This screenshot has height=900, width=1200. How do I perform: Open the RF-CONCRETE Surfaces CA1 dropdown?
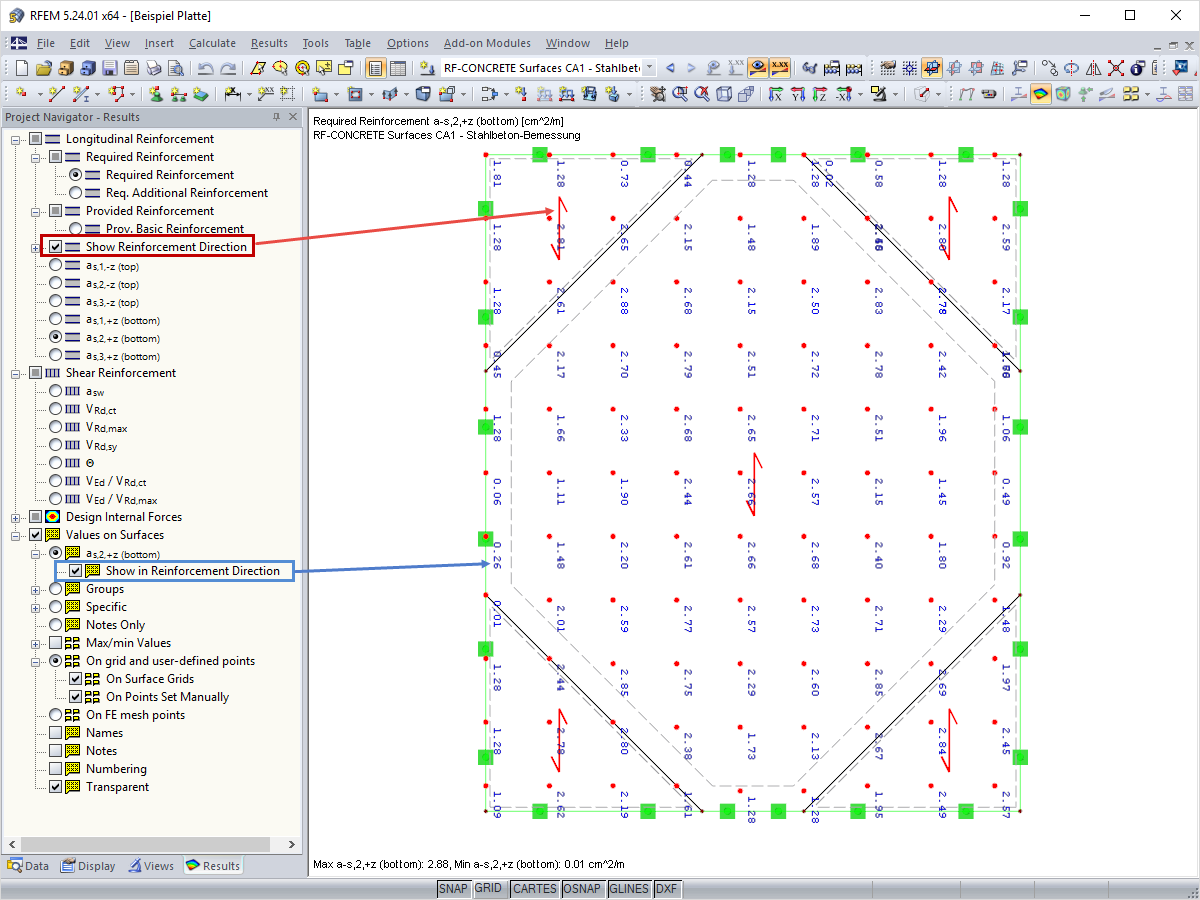(x=648, y=68)
